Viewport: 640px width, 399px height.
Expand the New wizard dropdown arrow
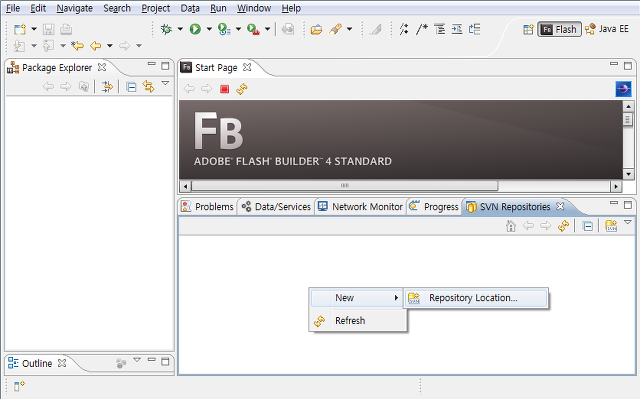click(x=34, y=29)
